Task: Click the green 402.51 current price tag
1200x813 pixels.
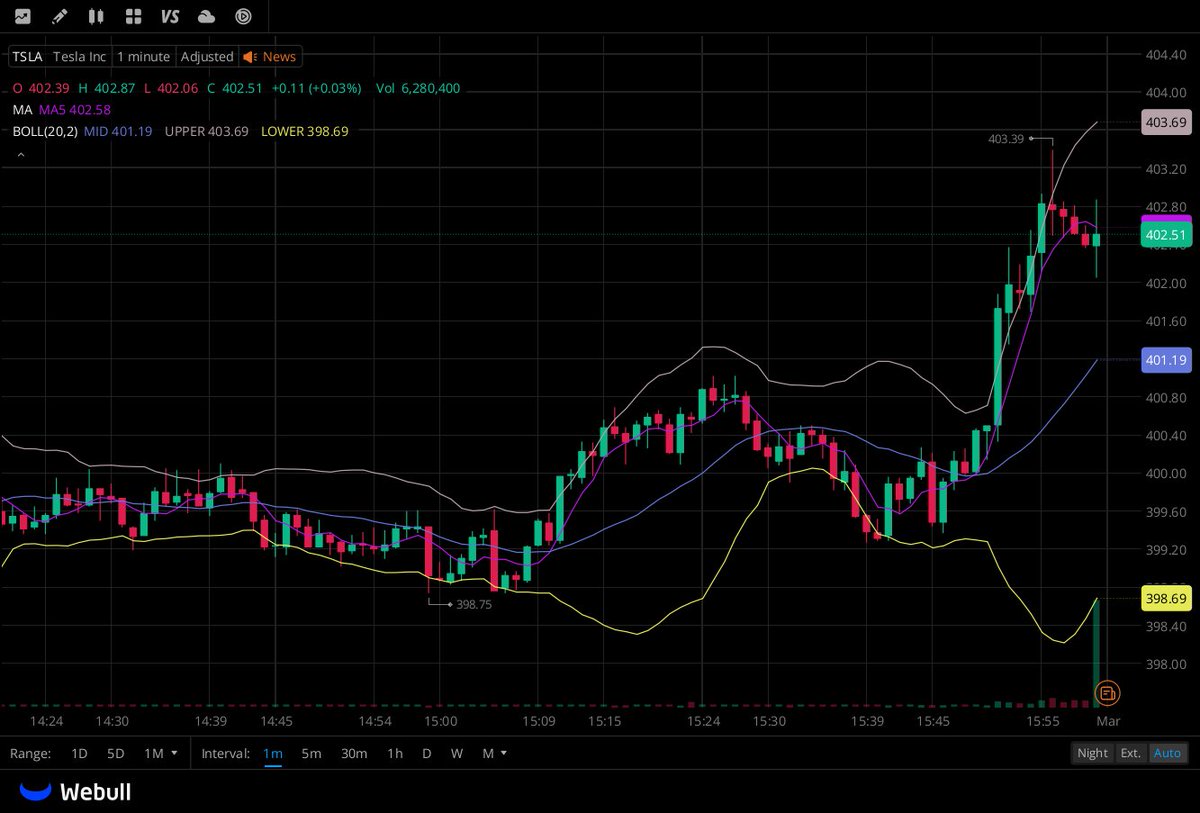Action: click(x=1166, y=235)
